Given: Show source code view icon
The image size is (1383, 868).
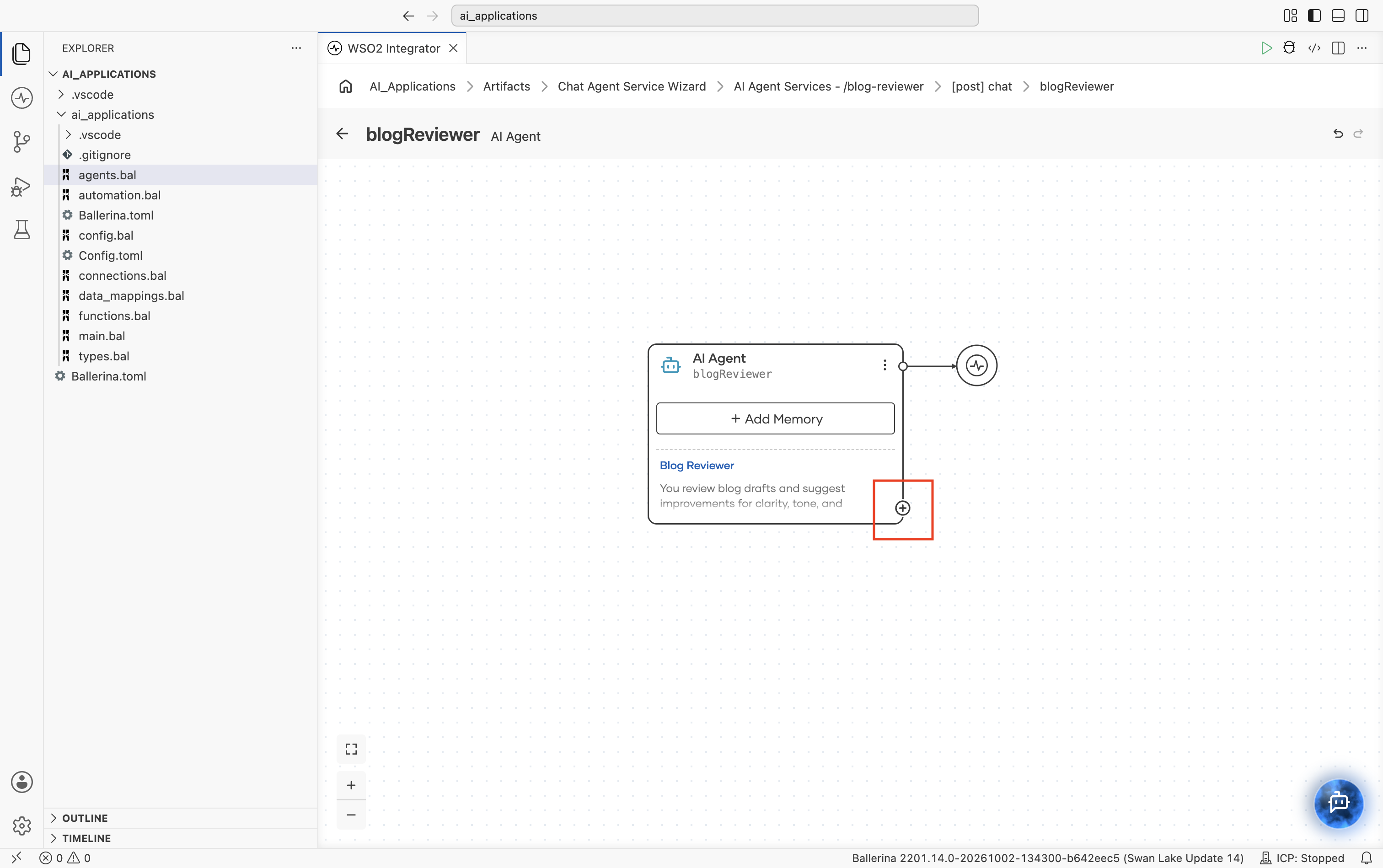Looking at the screenshot, I should pos(1314,48).
